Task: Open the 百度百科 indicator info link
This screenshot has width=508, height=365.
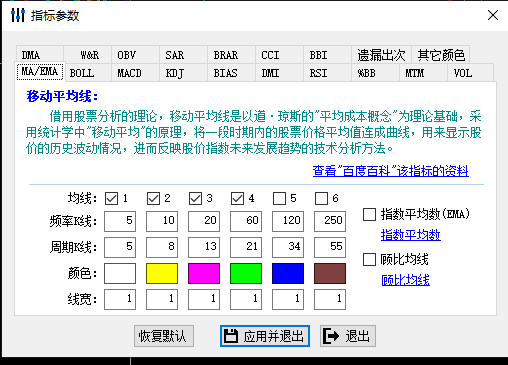Action: tap(391, 171)
